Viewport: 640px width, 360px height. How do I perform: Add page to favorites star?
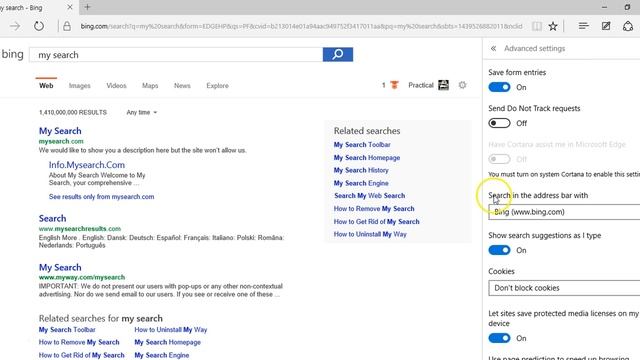pos(553,26)
